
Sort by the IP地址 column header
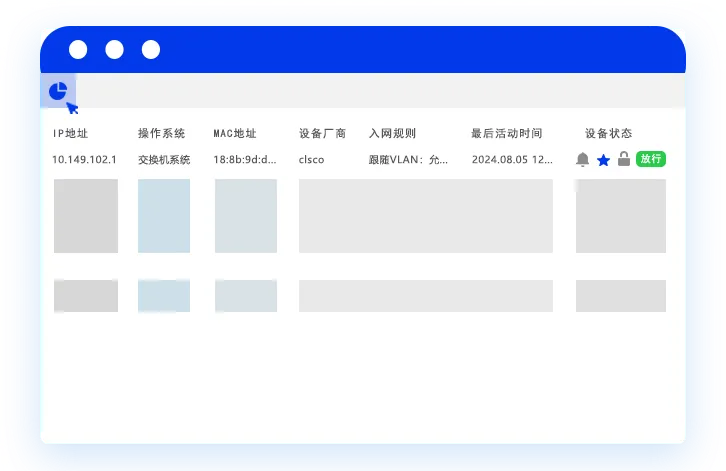coord(71,133)
